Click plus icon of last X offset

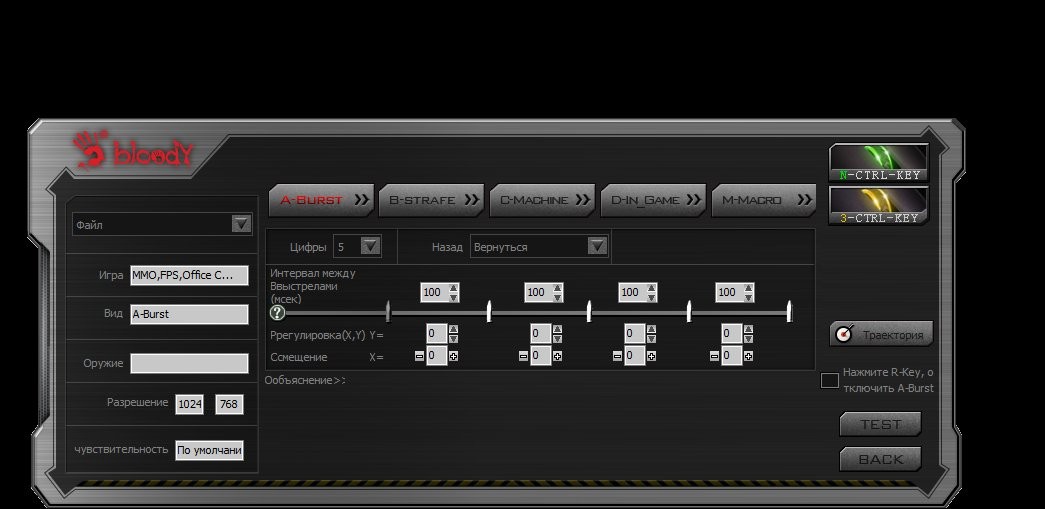748,356
